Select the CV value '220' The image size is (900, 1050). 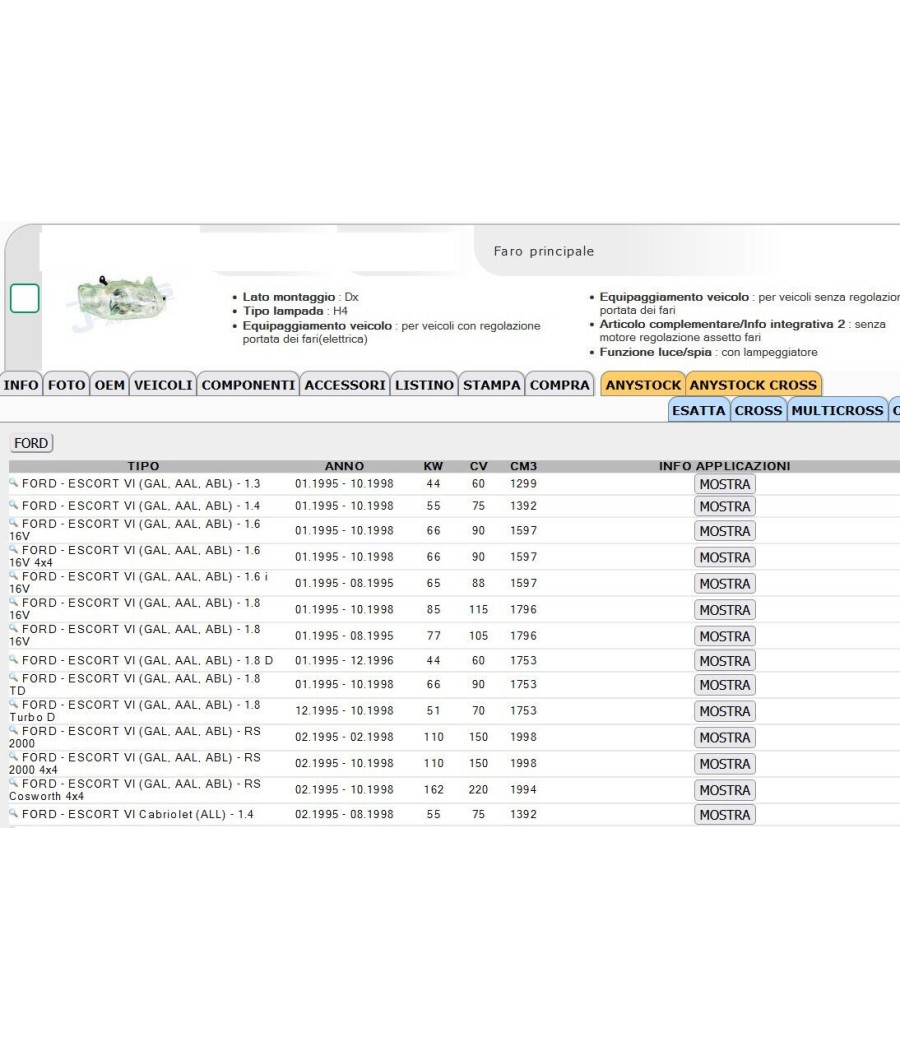[478, 790]
